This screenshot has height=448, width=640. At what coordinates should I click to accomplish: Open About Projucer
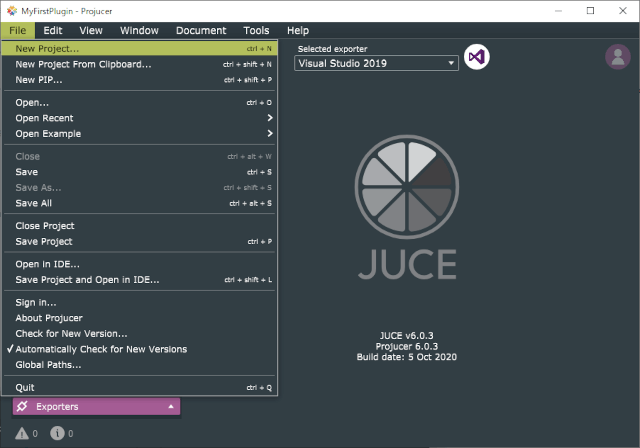(140, 318)
